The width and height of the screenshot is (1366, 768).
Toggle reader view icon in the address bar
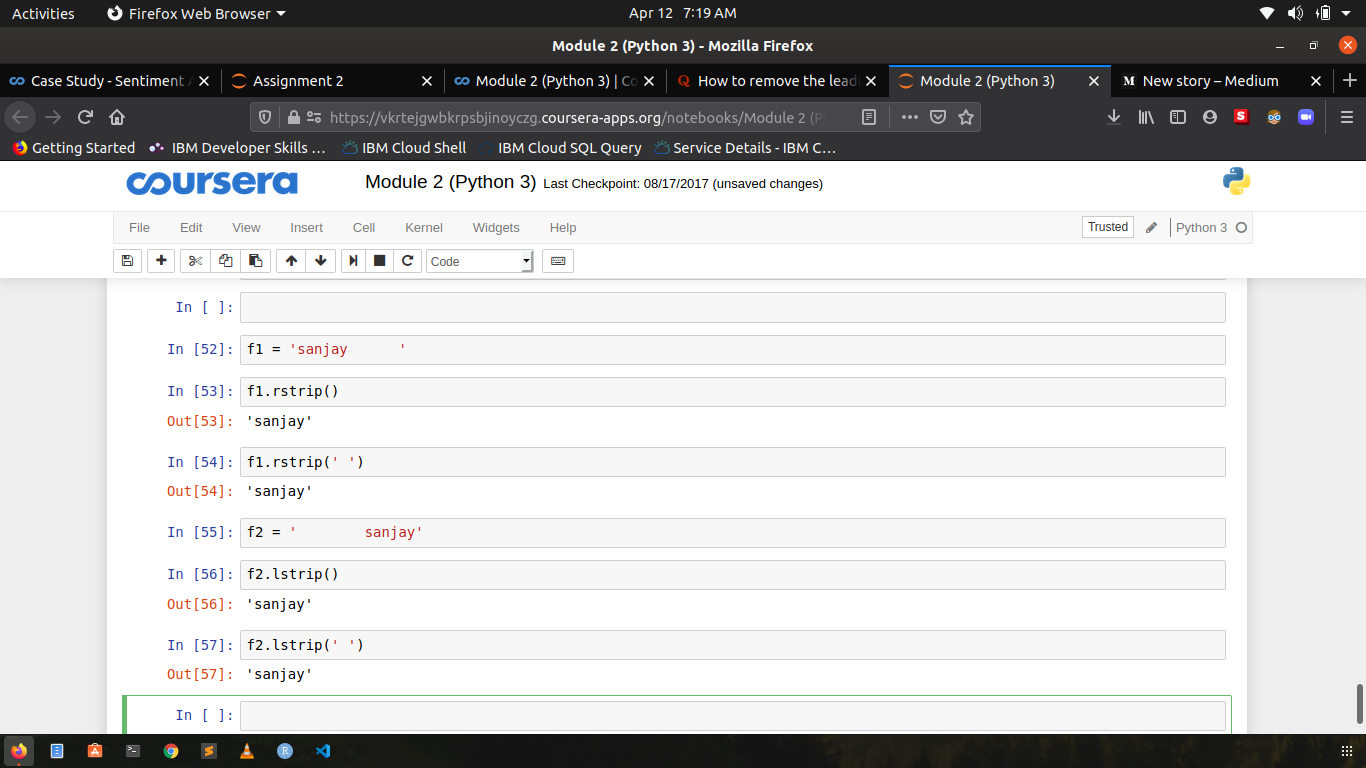click(x=869, y=117)
